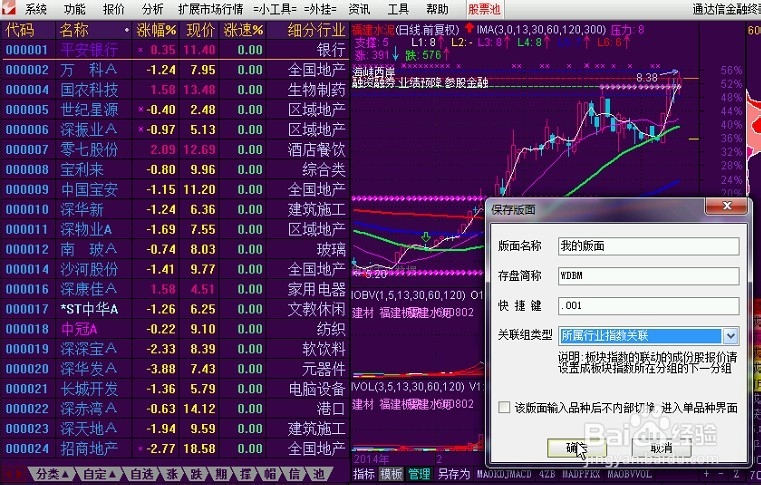Image resolution: width=761 pixels, height=485 pixels.
Task: Select stock row 000017 *ST中华A
Action: click(175, 309)
